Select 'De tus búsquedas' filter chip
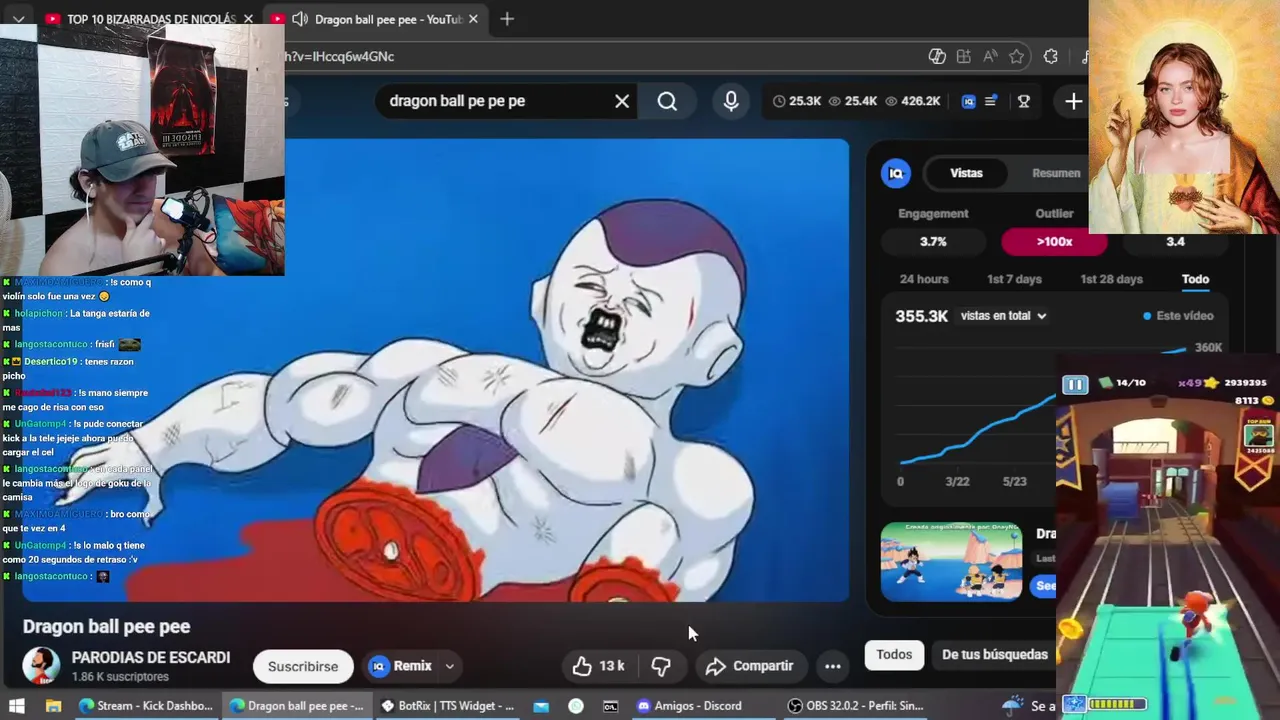1280x720 pixels. 994,655
